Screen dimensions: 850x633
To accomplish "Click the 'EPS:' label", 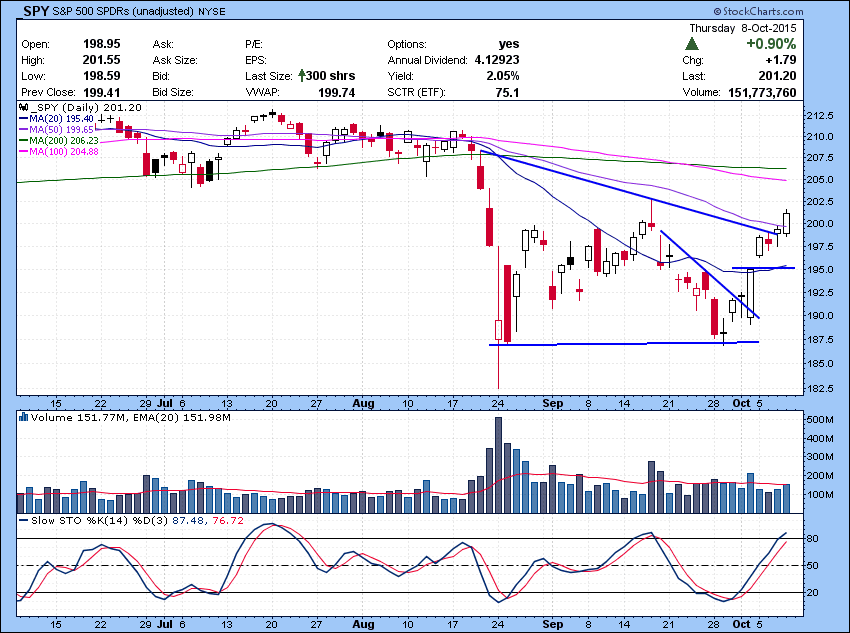I will (255, 60).
